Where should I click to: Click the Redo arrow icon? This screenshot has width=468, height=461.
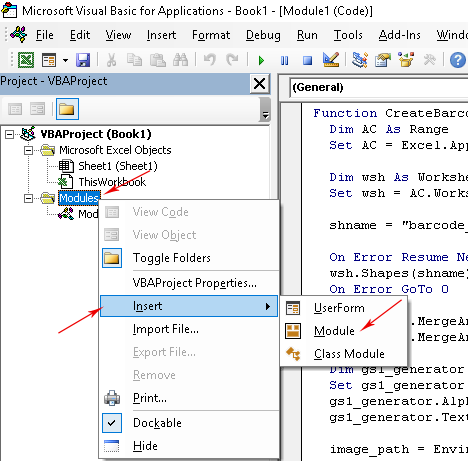tap(232, 60)
